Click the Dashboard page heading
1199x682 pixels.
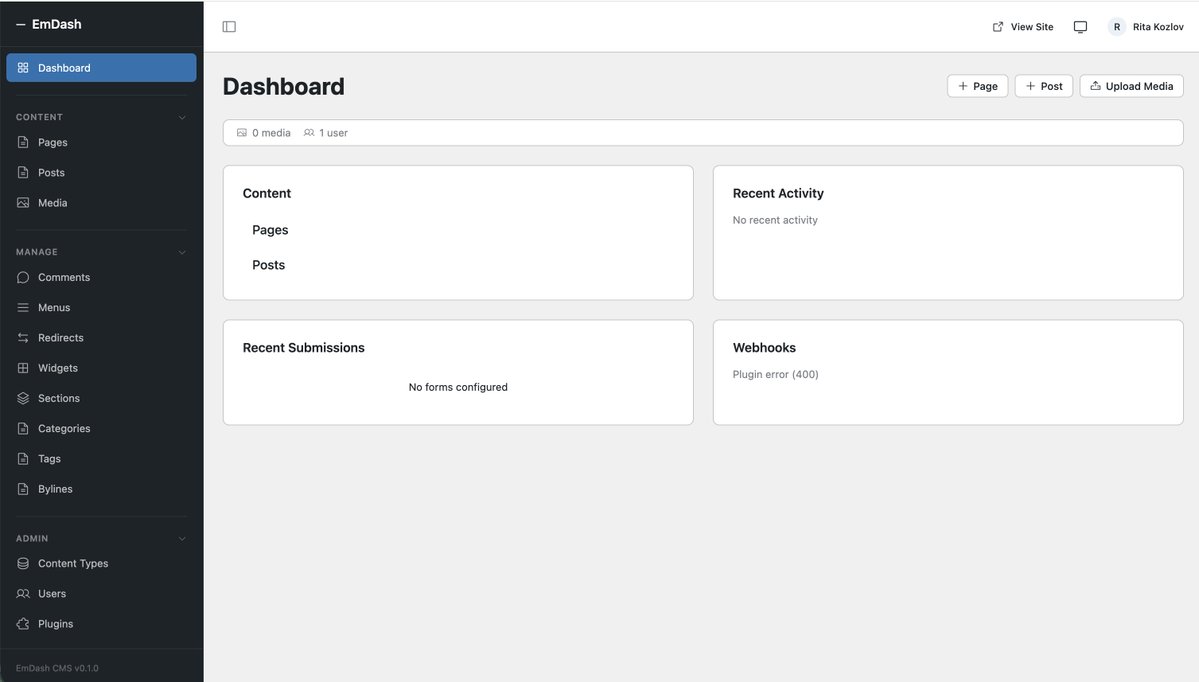coord(284,86)
